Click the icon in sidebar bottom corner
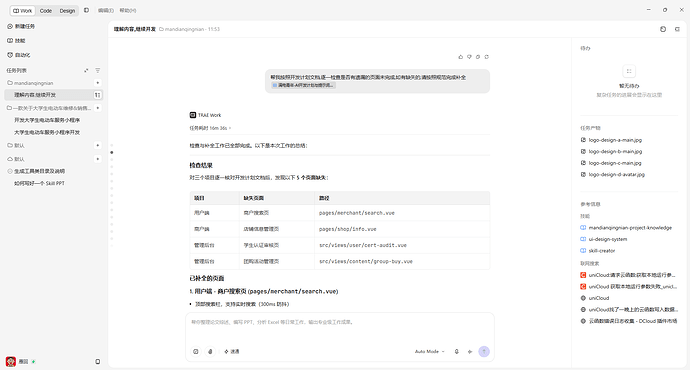This screenshot has height=370, width=690. (x=98, y=362)
